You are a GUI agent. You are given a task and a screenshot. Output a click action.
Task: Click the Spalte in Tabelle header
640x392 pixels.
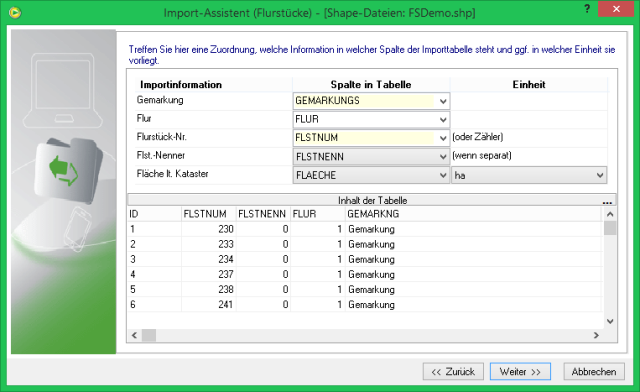(371, 85)
